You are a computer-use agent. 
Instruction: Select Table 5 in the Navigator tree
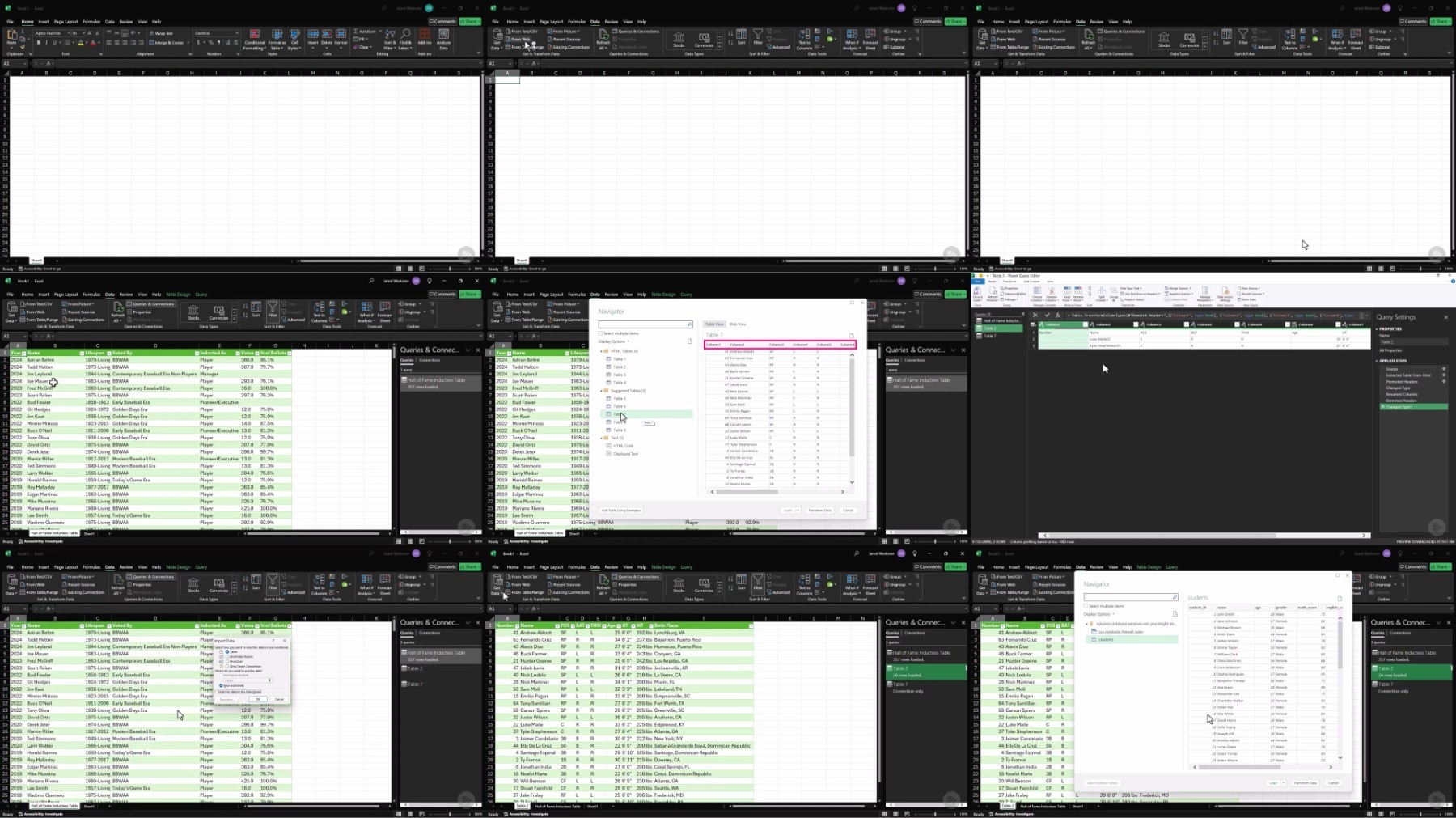[619, 399]
